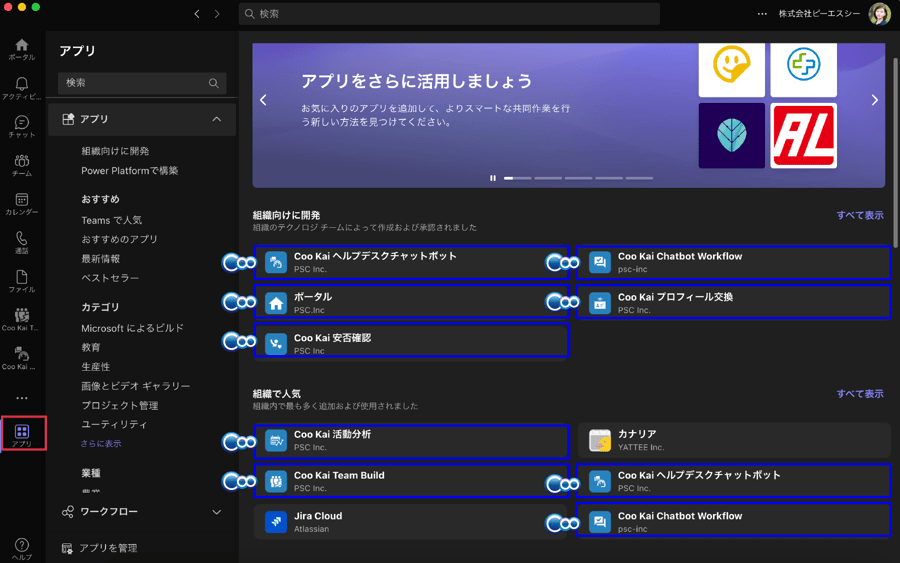Open Coo Kai ヘルプデスクチャットボット under 組織で人気
The height and width of the screenshot is (563, 900).
point(733,480)
